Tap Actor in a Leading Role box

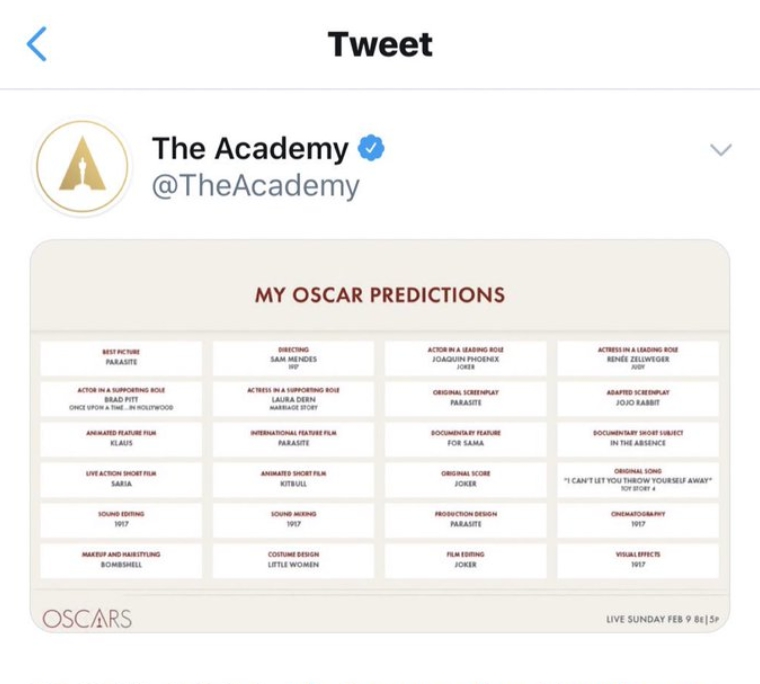point(465,358)
